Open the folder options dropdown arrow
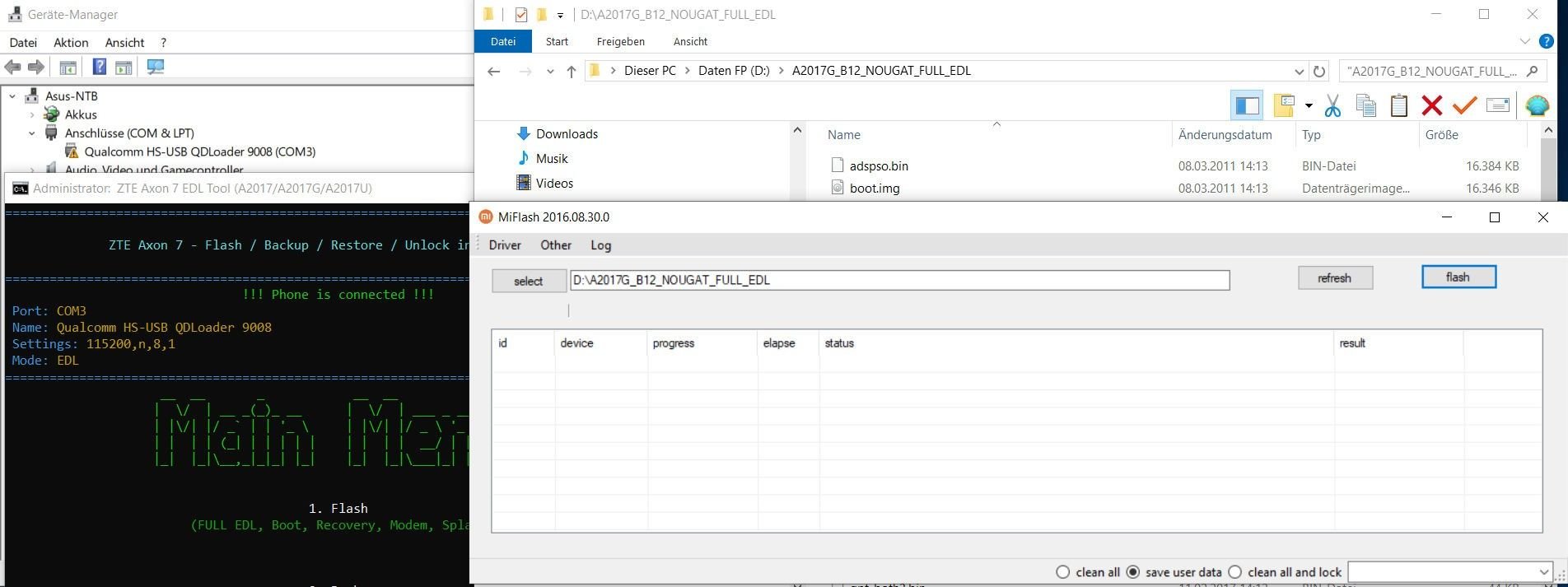This screenshot has width=1568, height=587. [1308, 105]
